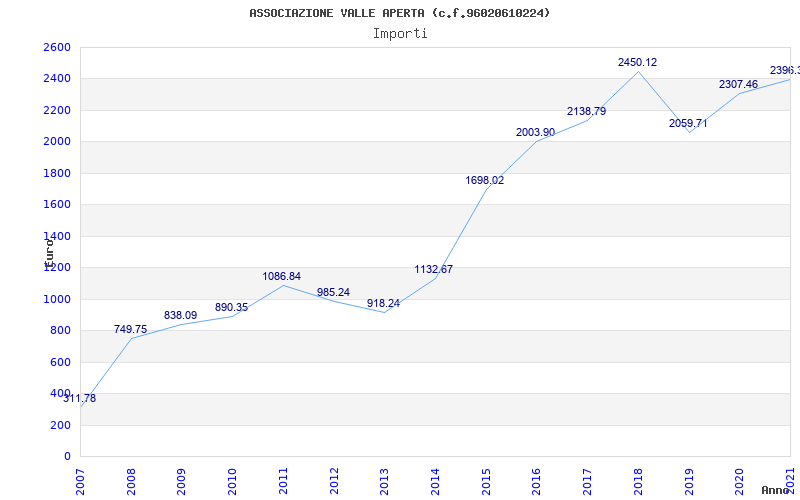800x500 pixels.
Task: Click the x-axis year 2017
Action: point(587,481)
